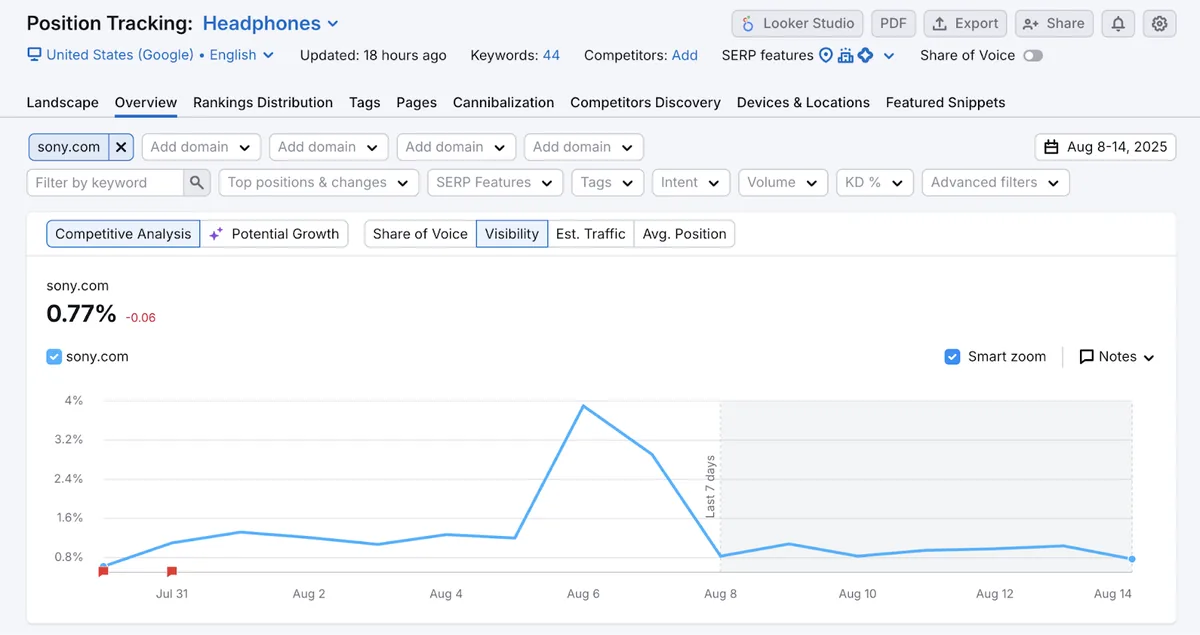
Task: Open the Volume filter dropdown
Action: click(x=782, y=183)
